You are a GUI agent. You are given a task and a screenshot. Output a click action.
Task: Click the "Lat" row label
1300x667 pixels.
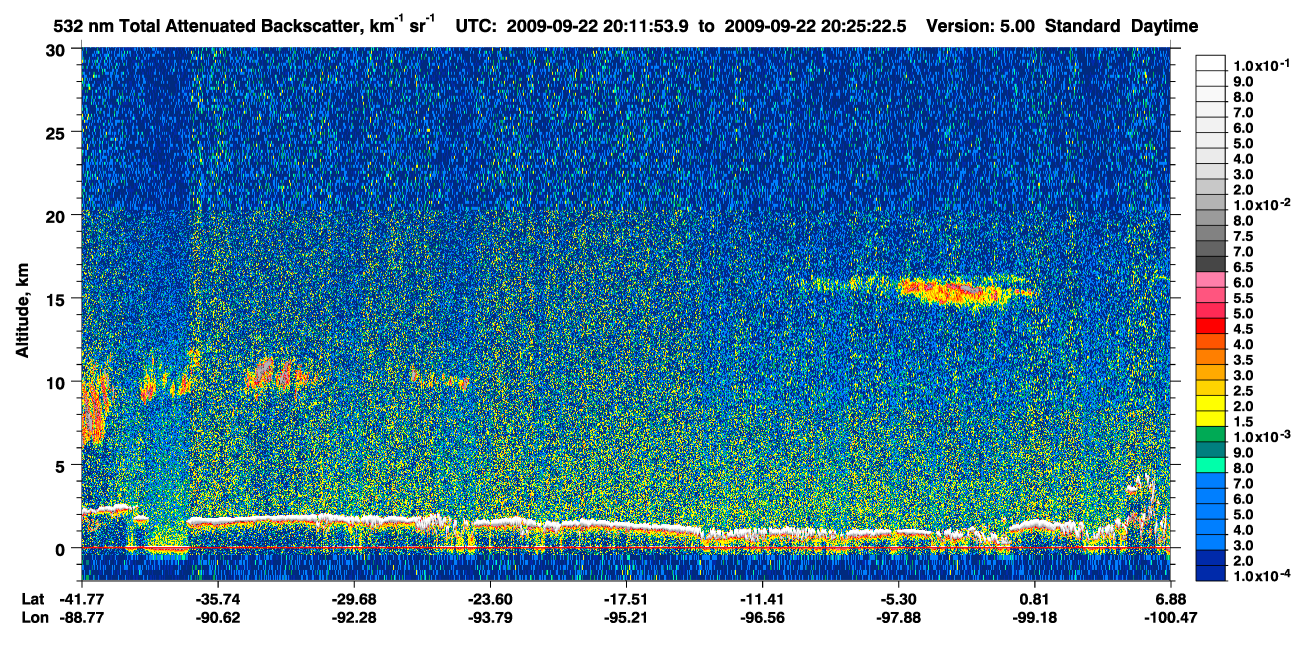[x=32, y=599]
